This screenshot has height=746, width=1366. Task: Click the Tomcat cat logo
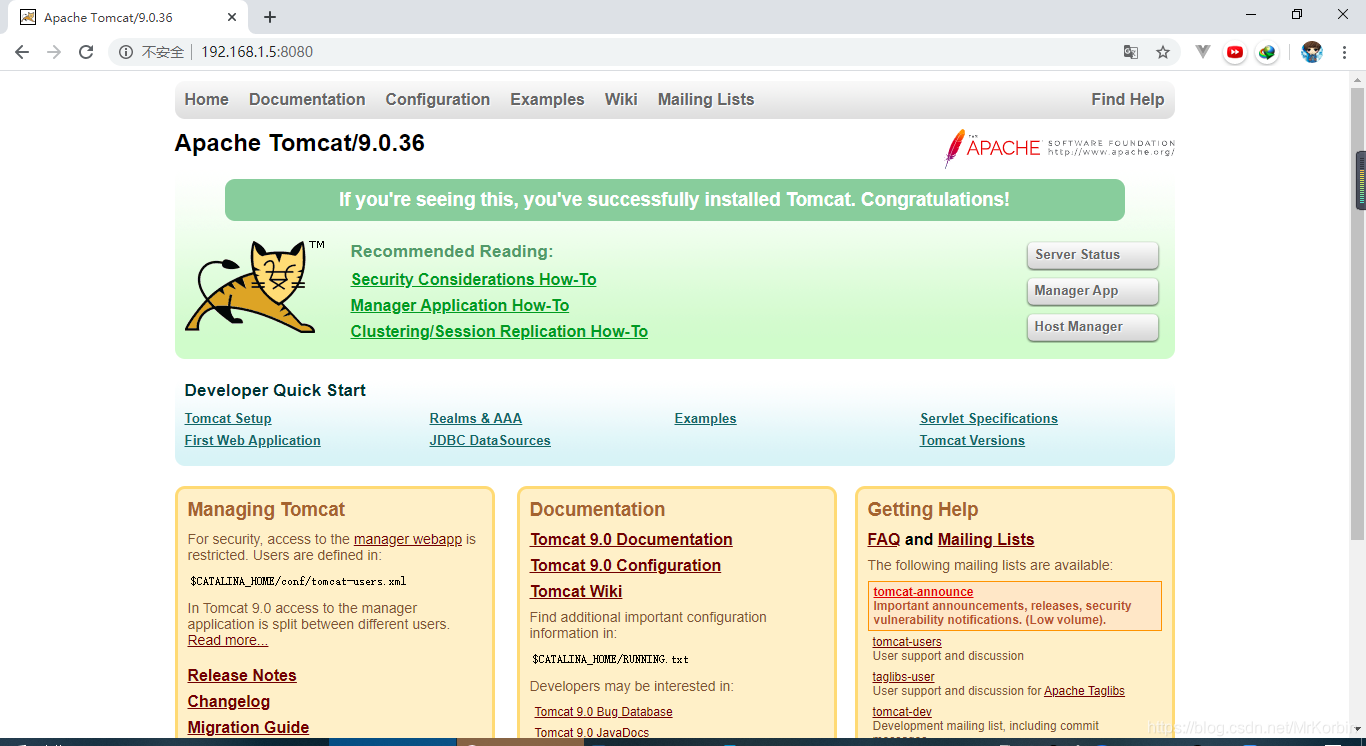[255, 287]
